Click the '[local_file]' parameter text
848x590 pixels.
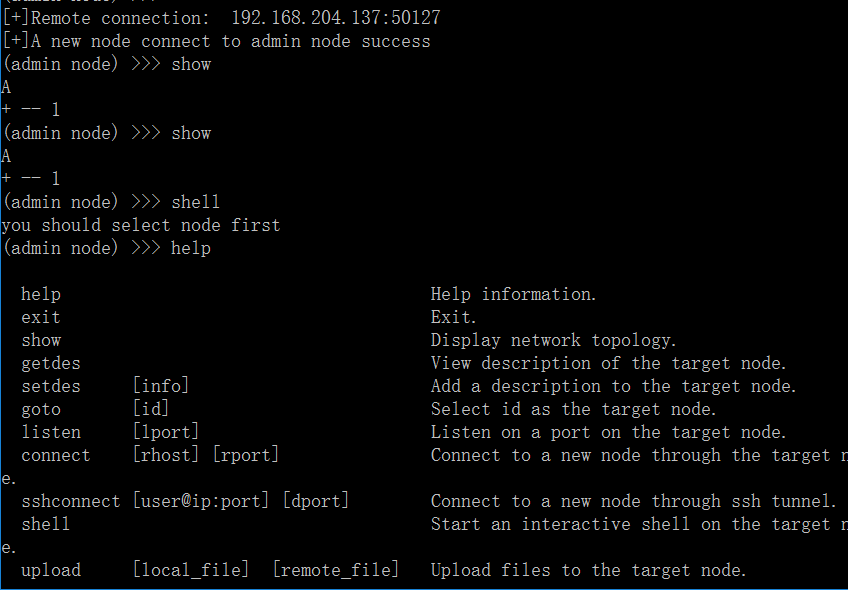click(191, 570)
